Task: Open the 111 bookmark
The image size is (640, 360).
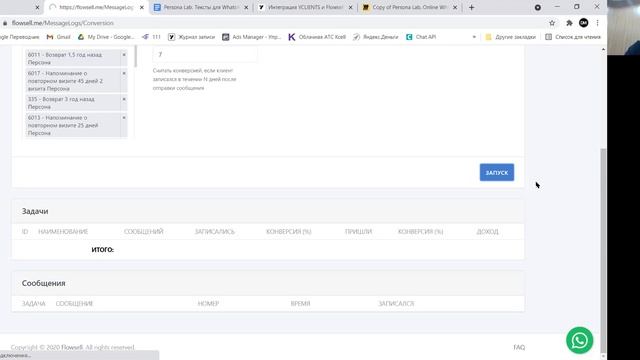Action: click(x=151, y=37)
